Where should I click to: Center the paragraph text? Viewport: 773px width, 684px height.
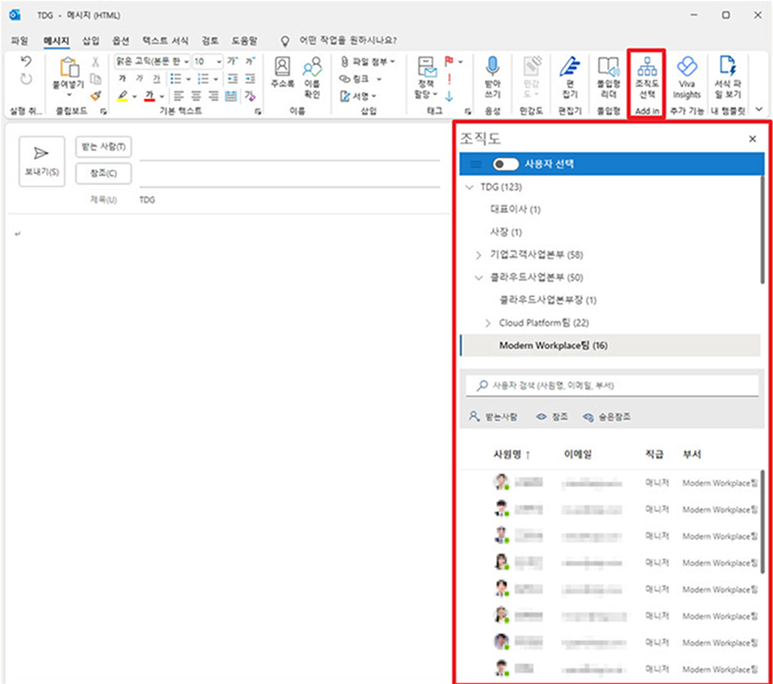point(196,96)
